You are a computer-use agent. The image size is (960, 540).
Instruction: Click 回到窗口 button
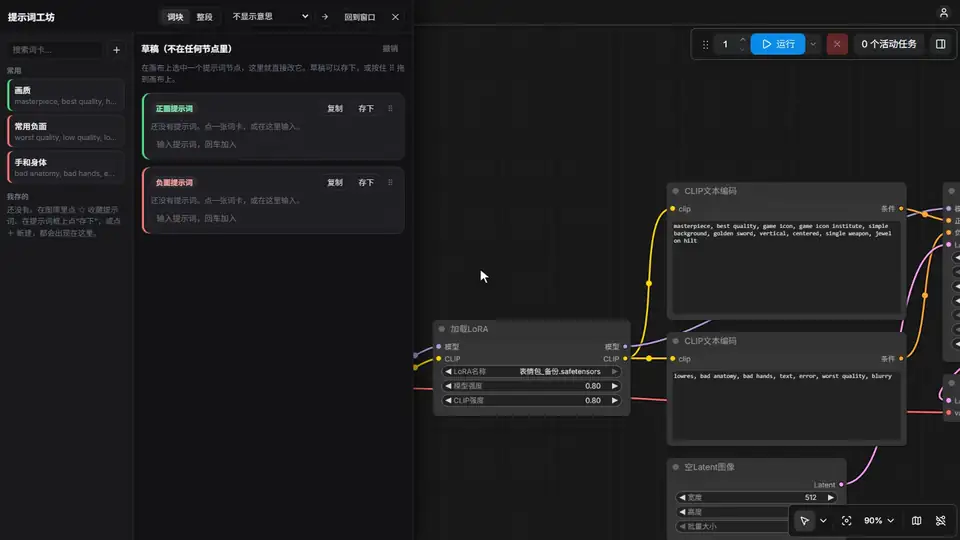point(360,17)
